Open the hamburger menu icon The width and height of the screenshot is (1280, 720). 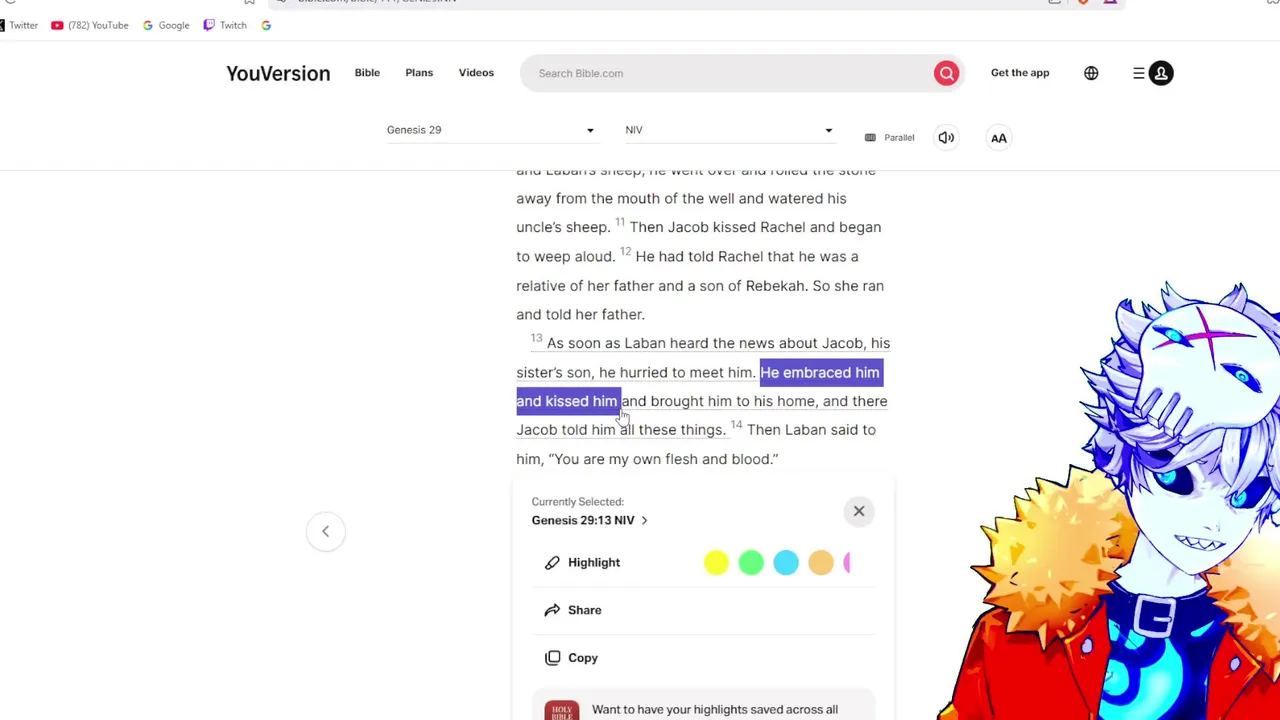pyautogui.click(x=1138, y=73)
